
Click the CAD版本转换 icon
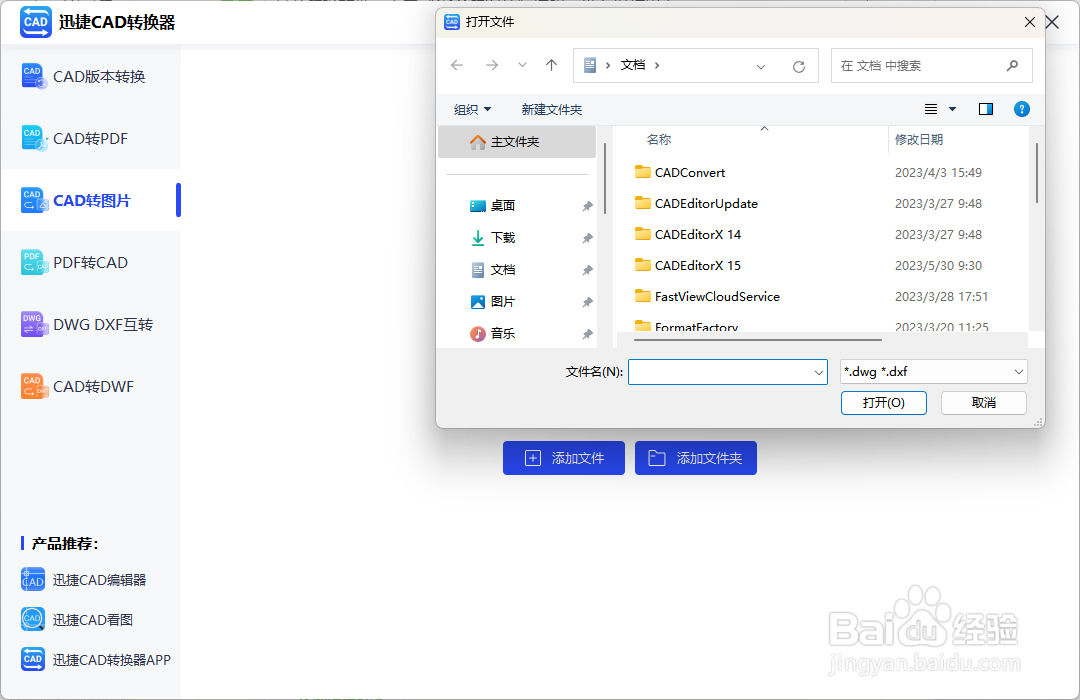pos(34,76)
